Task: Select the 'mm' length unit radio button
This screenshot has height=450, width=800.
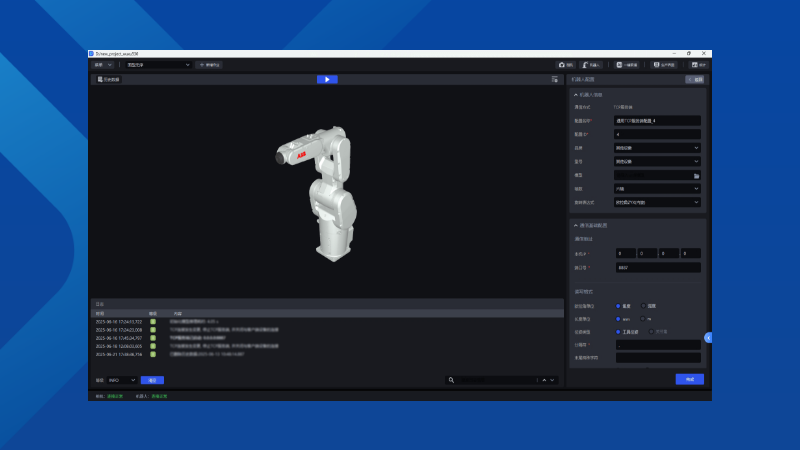Action: (619, 319)
